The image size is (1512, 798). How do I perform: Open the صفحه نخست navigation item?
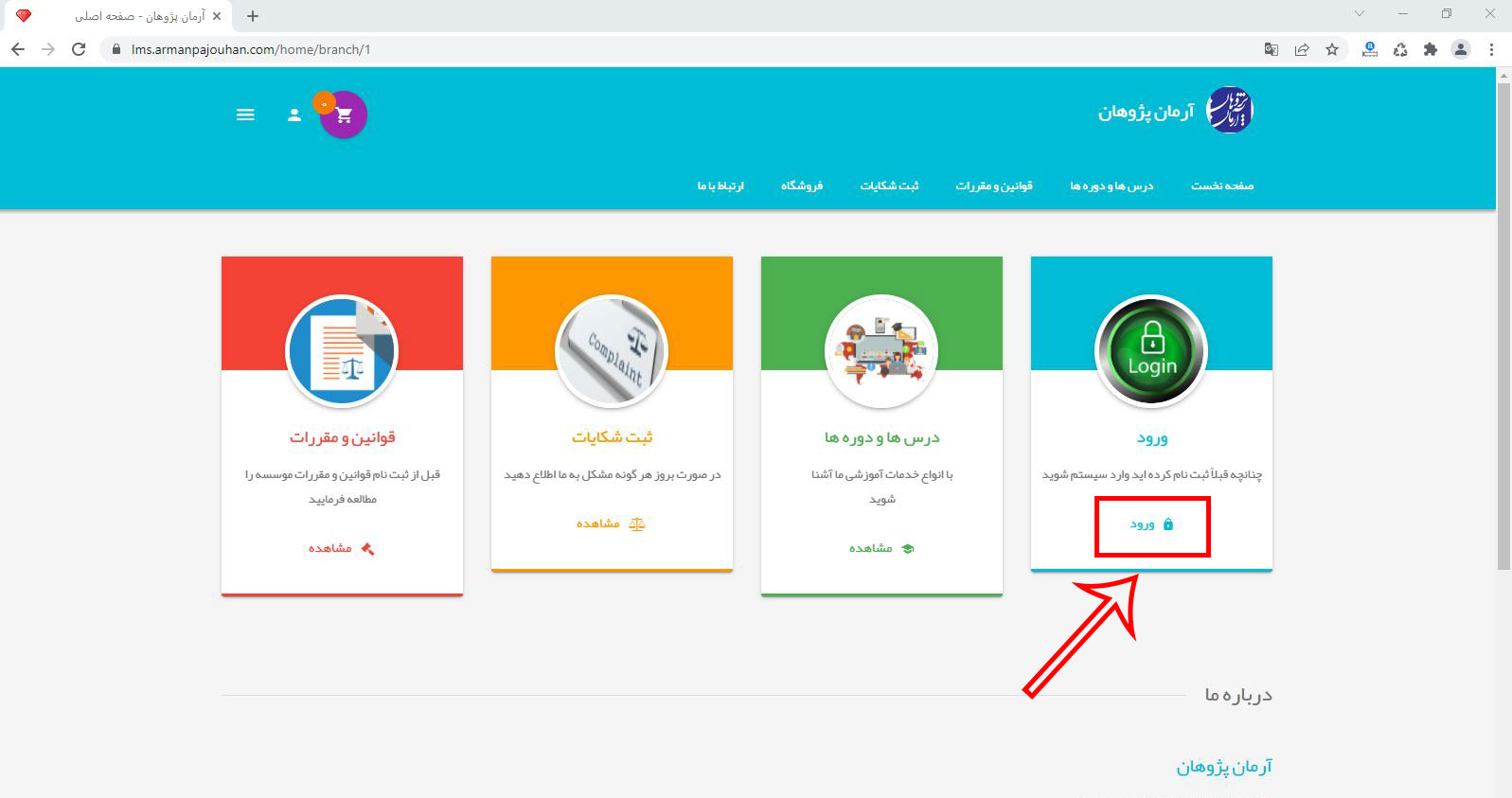click(x=1221, y=186)
